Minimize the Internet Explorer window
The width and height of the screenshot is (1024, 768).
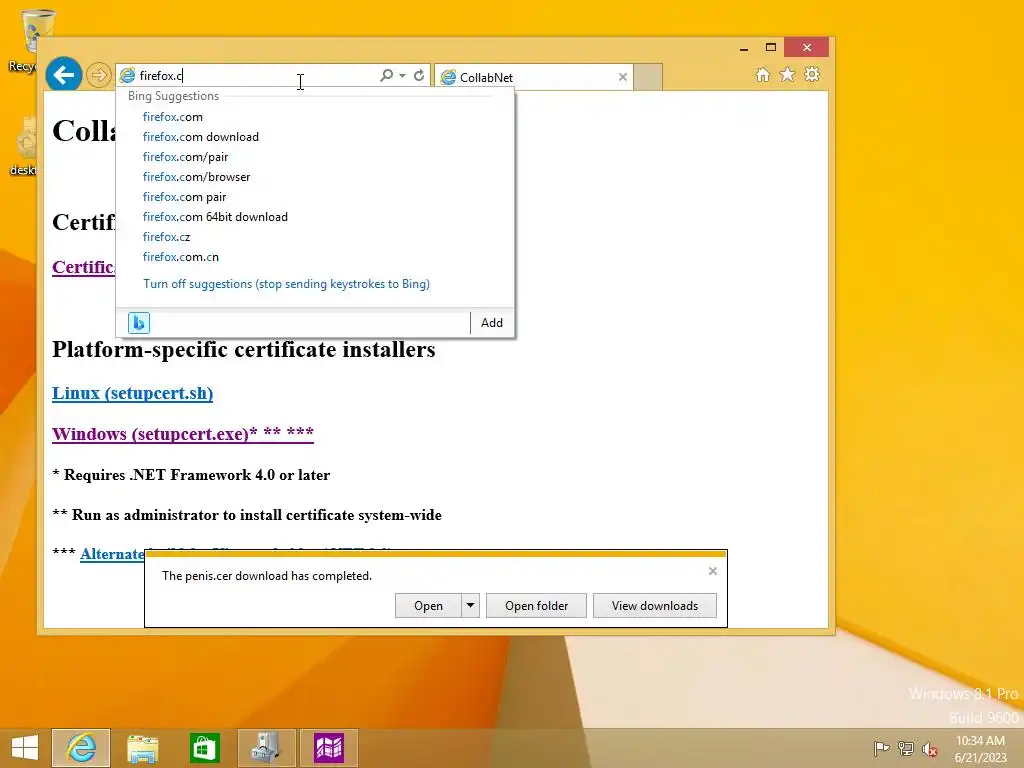click(x=744, y=48)
